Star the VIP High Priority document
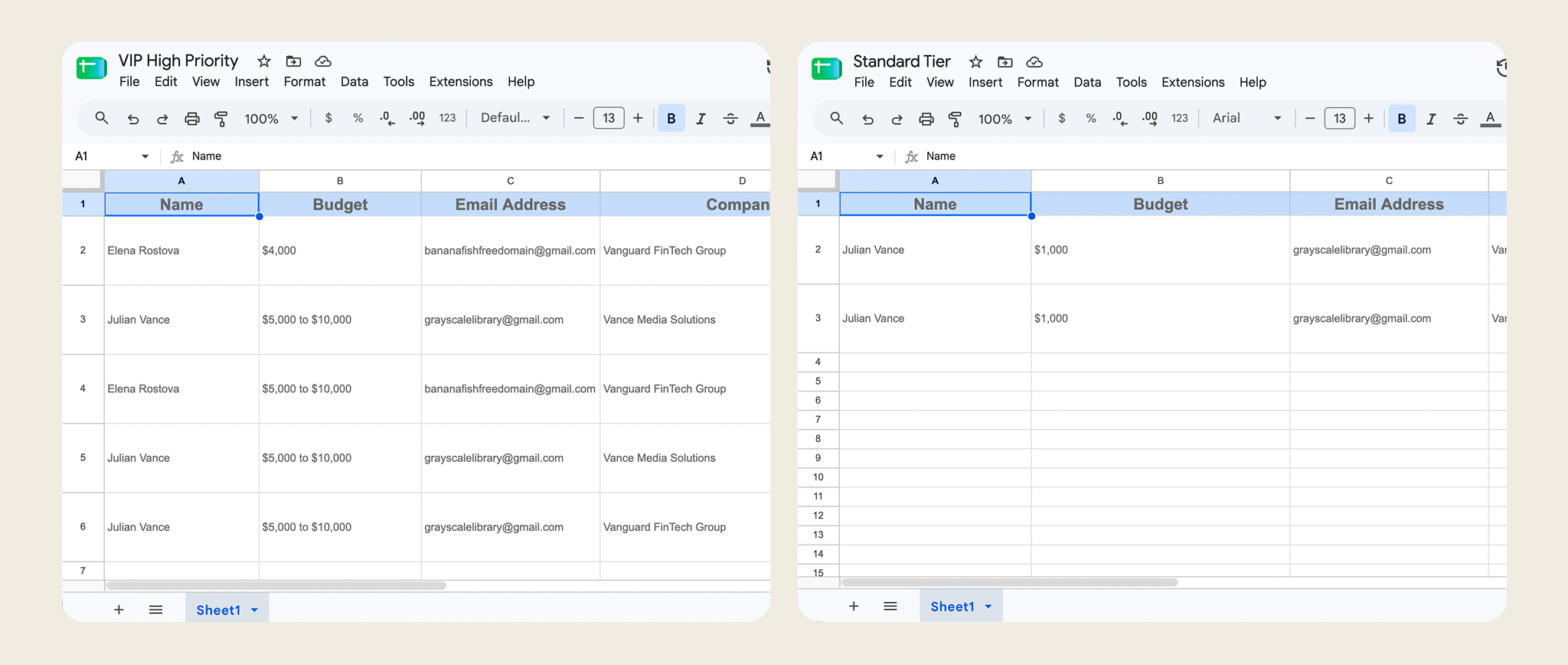This screenshot has width=1568, height=665. pos(264,61)
